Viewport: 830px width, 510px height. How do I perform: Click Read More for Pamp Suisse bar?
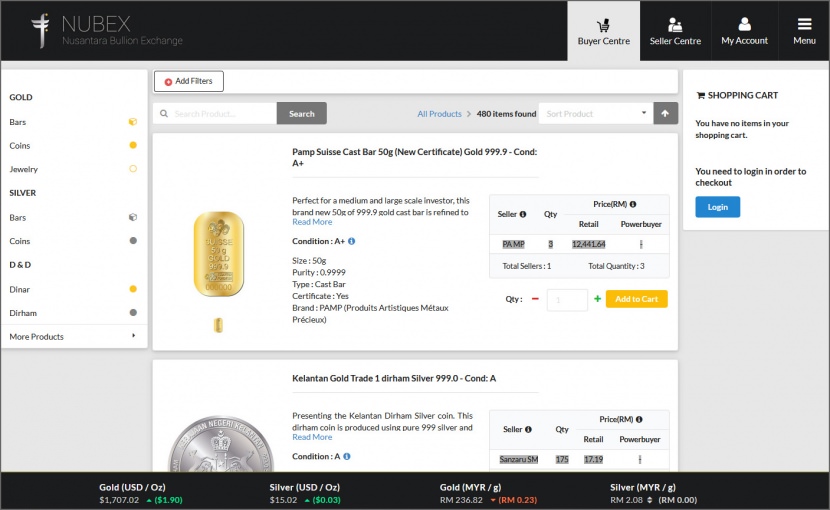(312, 222)
